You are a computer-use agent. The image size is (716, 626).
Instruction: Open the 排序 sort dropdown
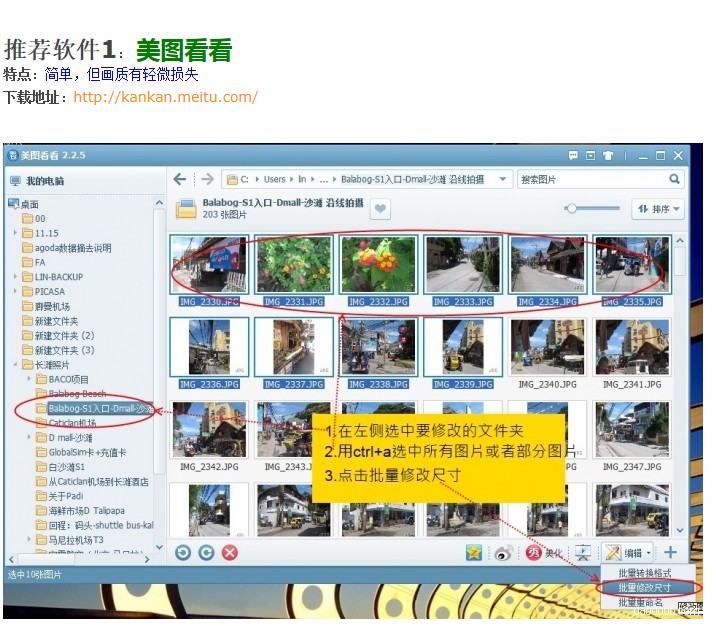657,209
